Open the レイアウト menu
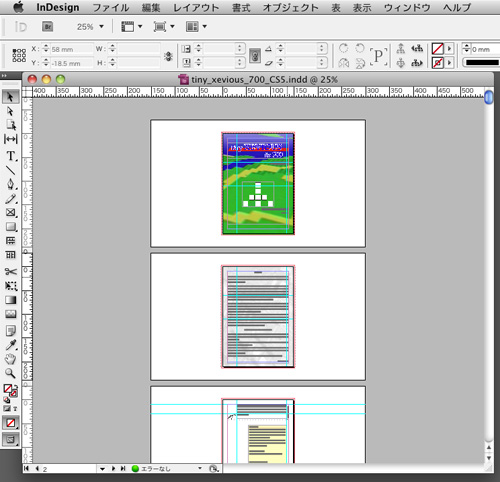 [196, 7]
